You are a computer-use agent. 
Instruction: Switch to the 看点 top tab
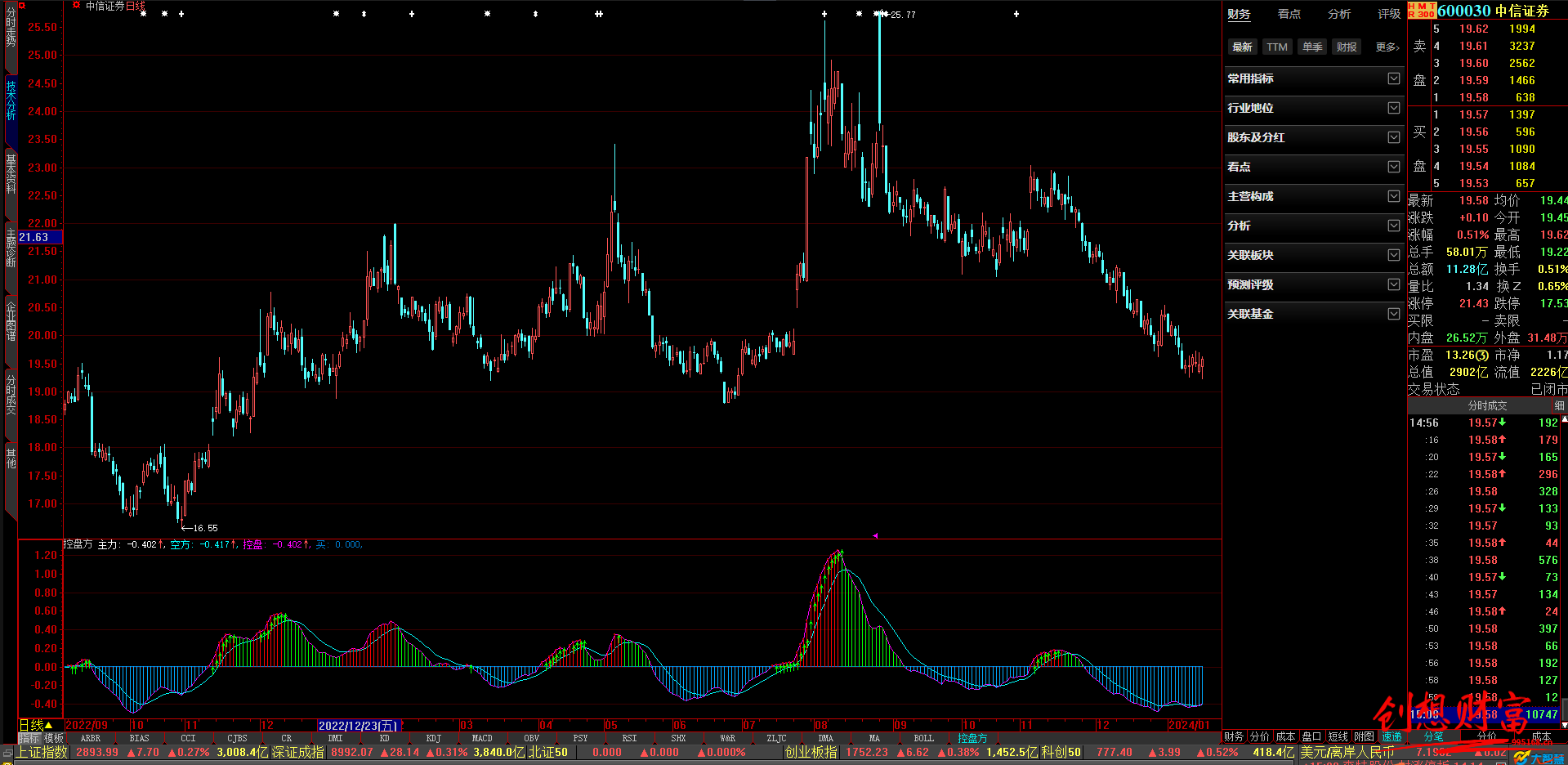tap(1289, 14)
